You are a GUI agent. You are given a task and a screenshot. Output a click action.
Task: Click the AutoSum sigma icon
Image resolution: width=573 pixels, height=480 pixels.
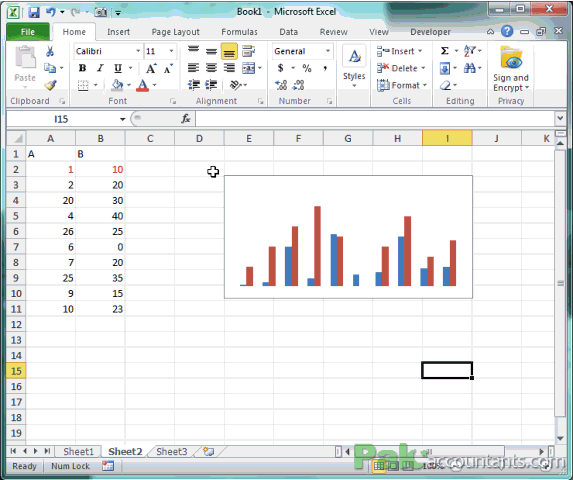tap(444, 51)
